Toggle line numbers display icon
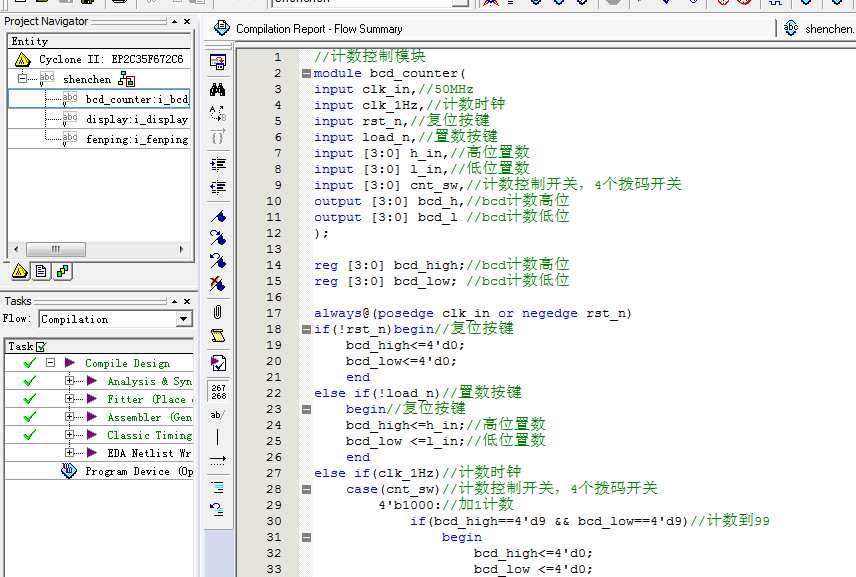Image resolution: width=856 pixels, height=577 pixels. tap(217, 390)
